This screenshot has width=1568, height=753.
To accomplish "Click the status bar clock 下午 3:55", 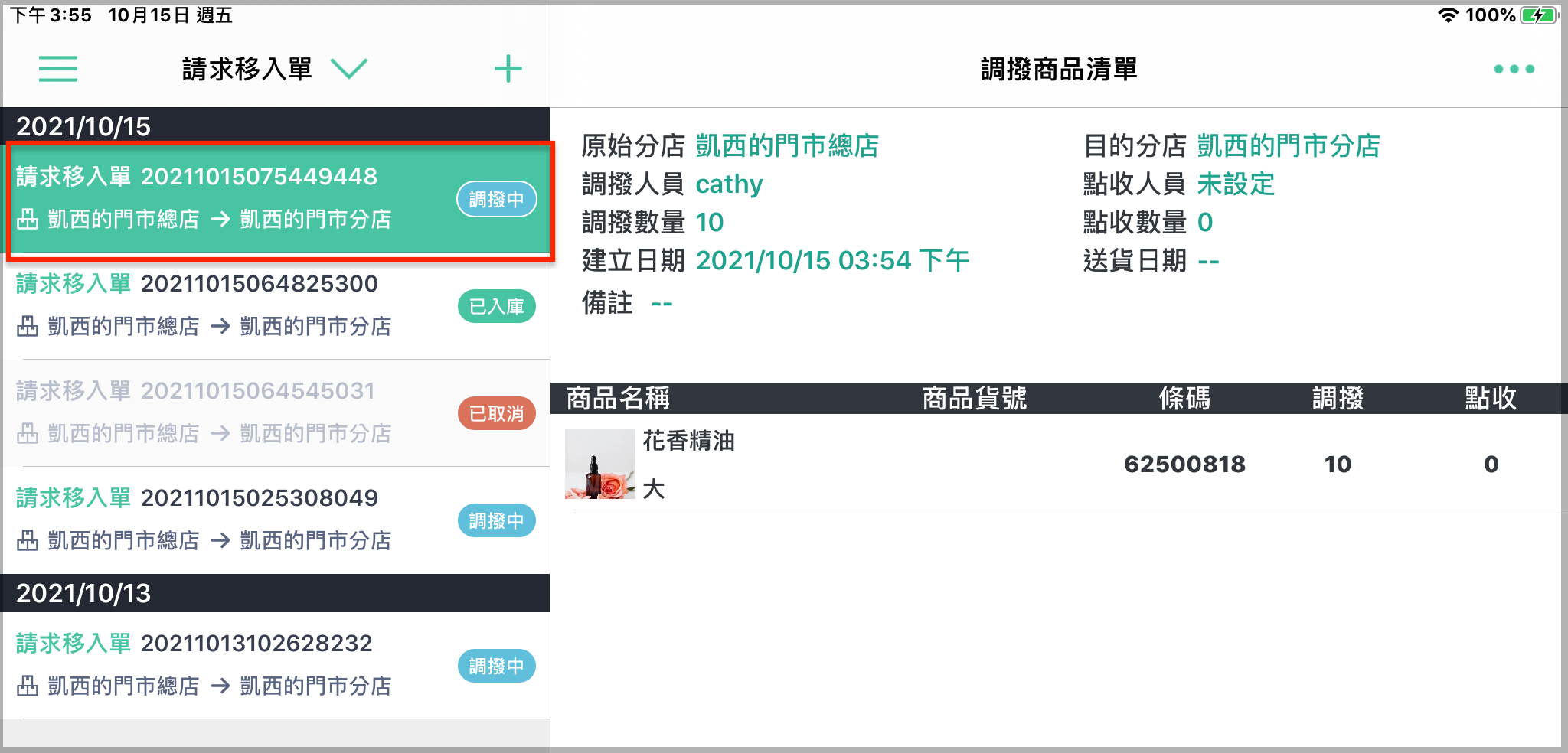I will (51, 15).
